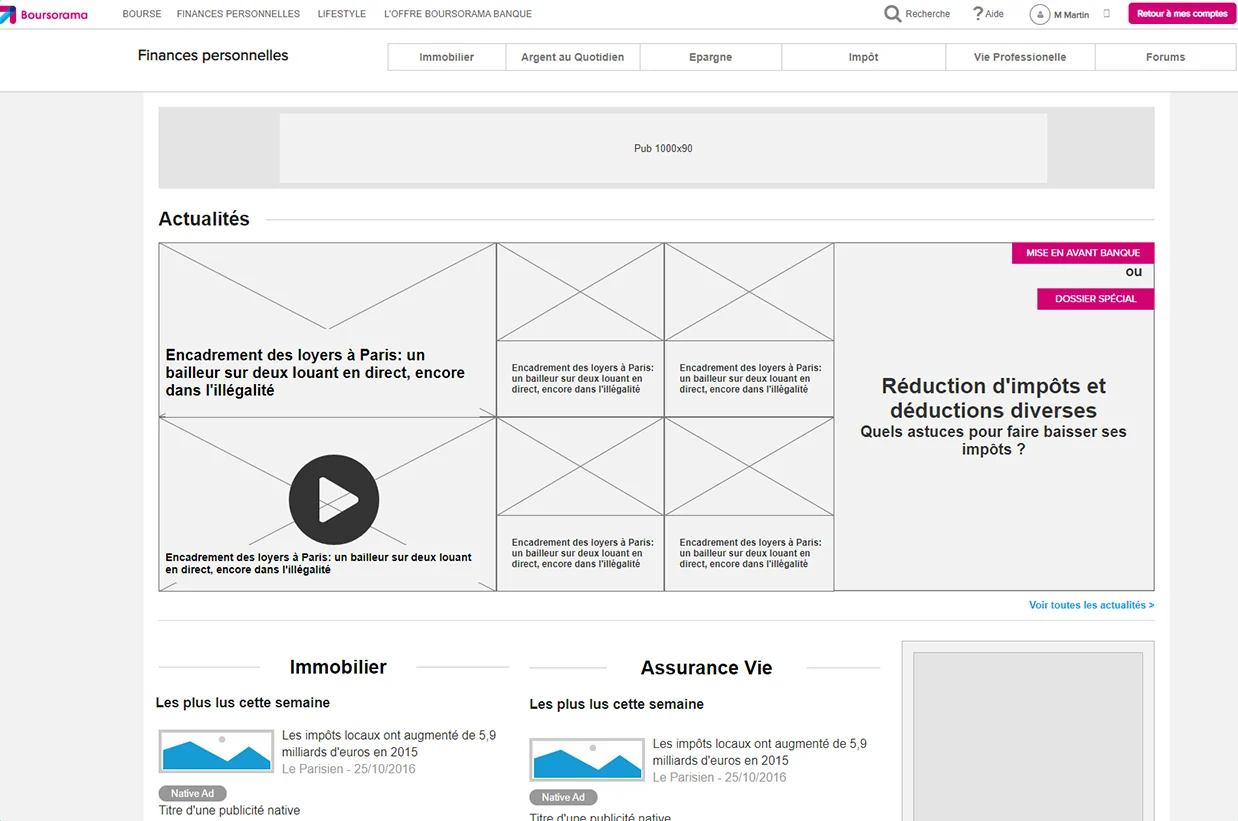
Task: Select the Vie Professionnelle tab
Action: (1020, 57)
